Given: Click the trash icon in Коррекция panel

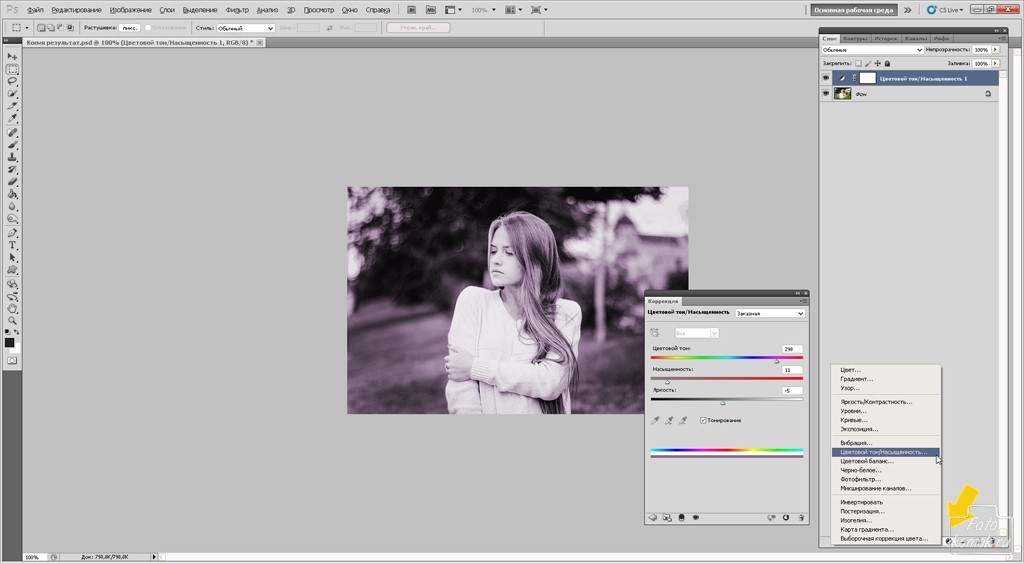Looking at the screenshot, I should pos(801,517).
